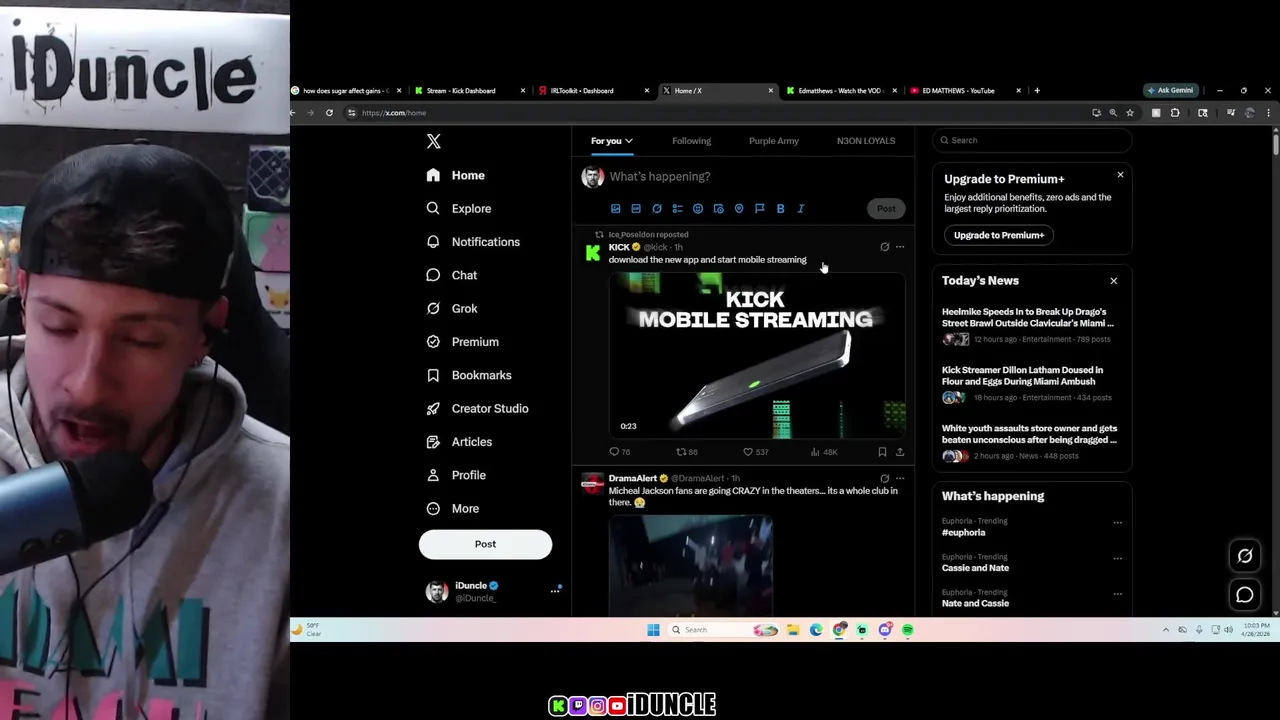Open Bookmarks in the sidebar
1280x720 pixels.
[x=468, y=375]
